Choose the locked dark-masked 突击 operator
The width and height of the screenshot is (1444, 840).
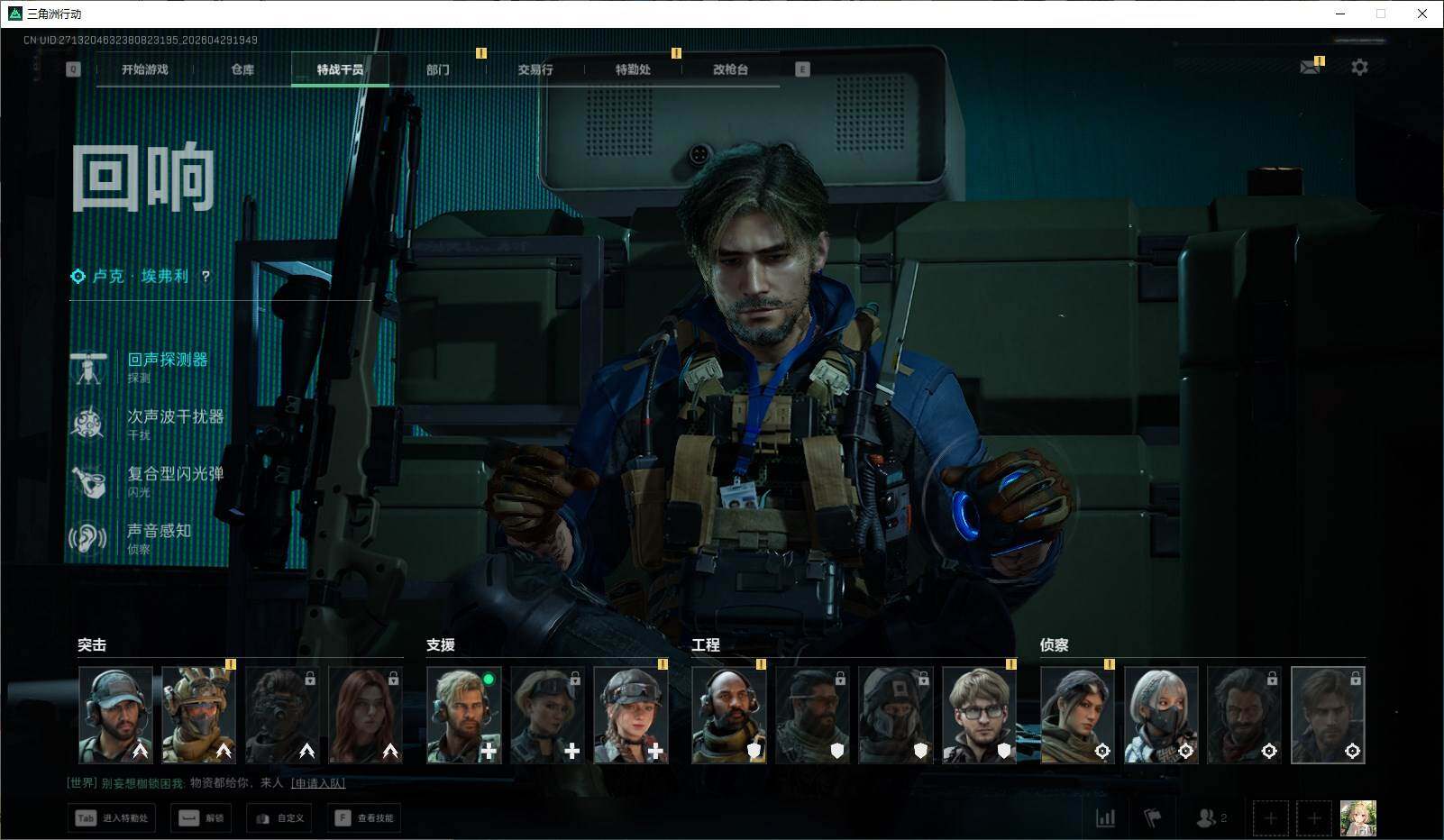(x=282, y=715)
